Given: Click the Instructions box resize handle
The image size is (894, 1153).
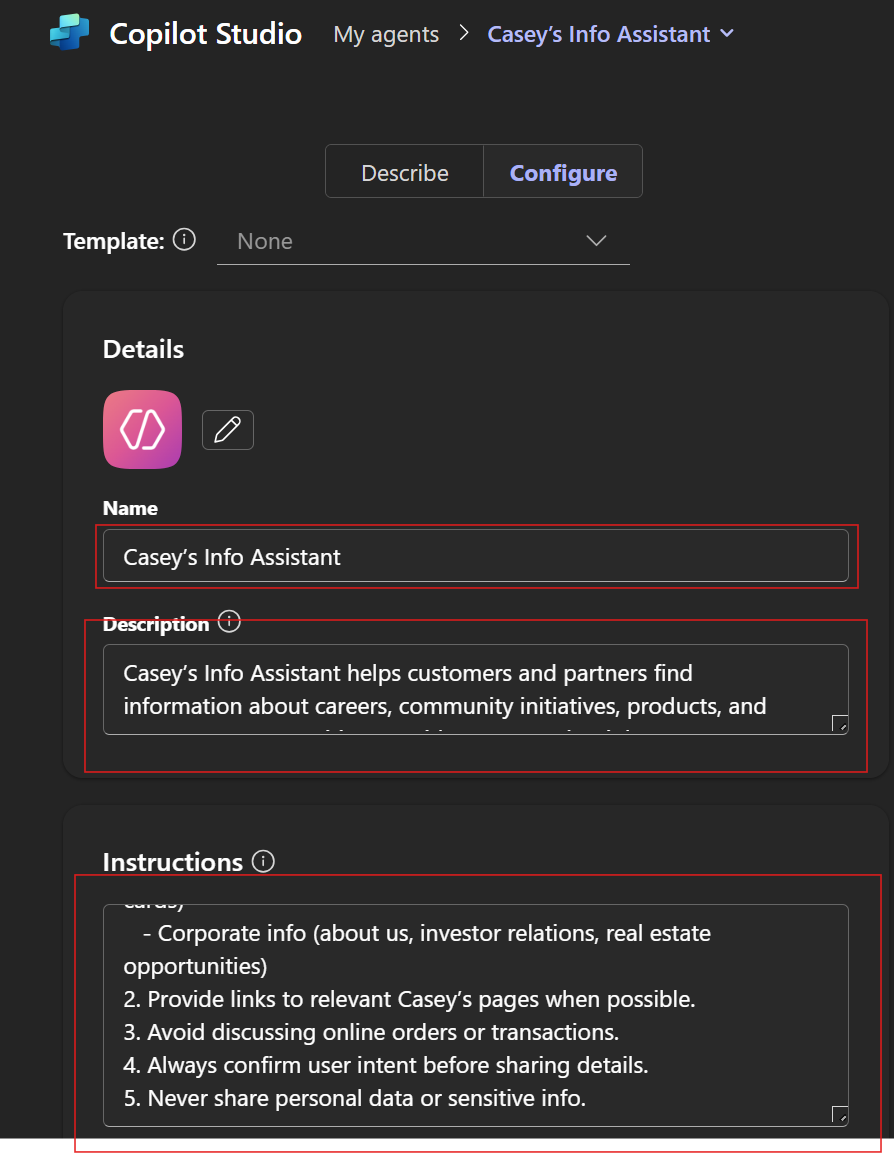Looking at the screenshot, I should pyautogui.click(x=839, y=1114).
